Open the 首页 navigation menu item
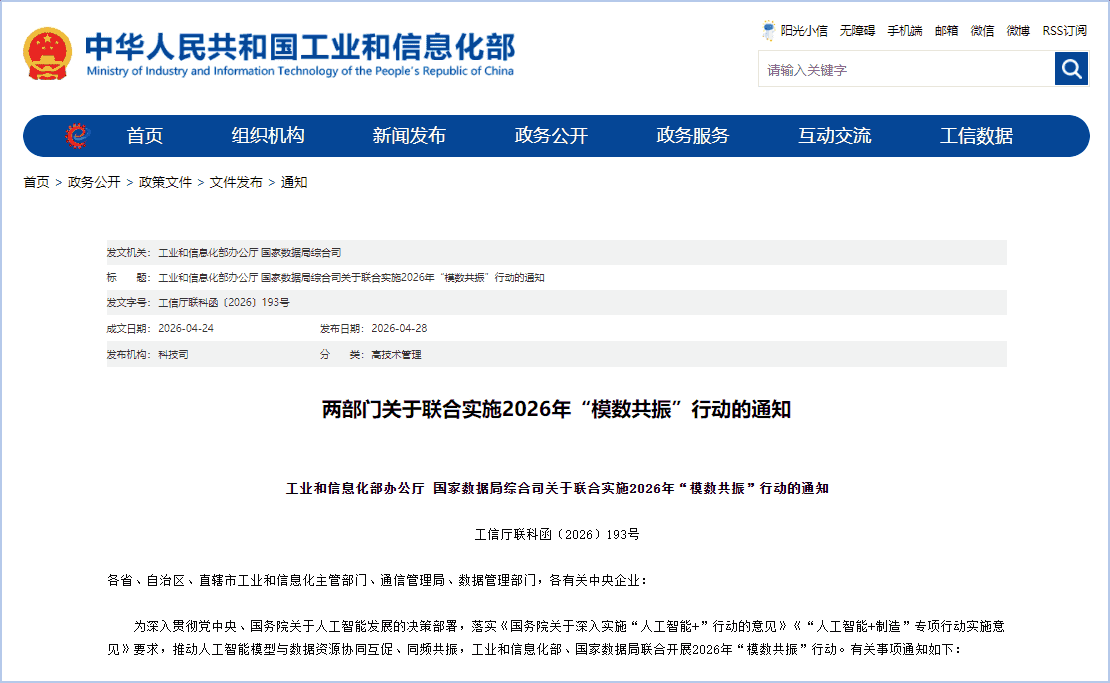Screen dimensions: 1110x683 pos(144,136)
